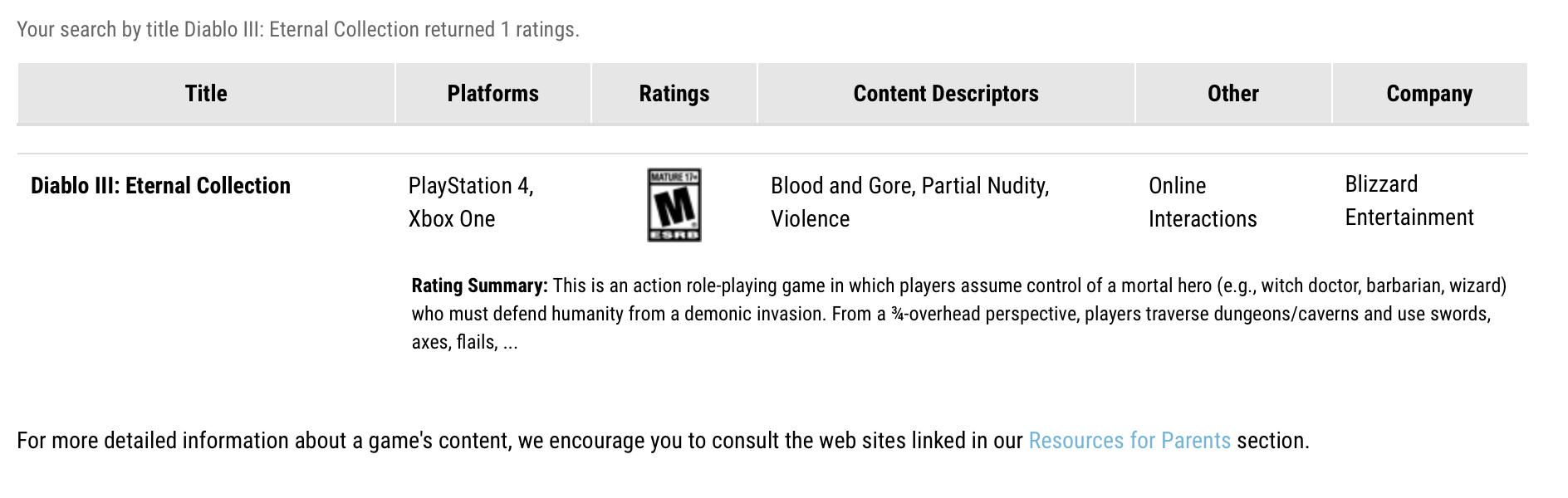The width and height of the screenshot is (1568, 498).
Task: Click the search results count message
Action: point(297,30)
